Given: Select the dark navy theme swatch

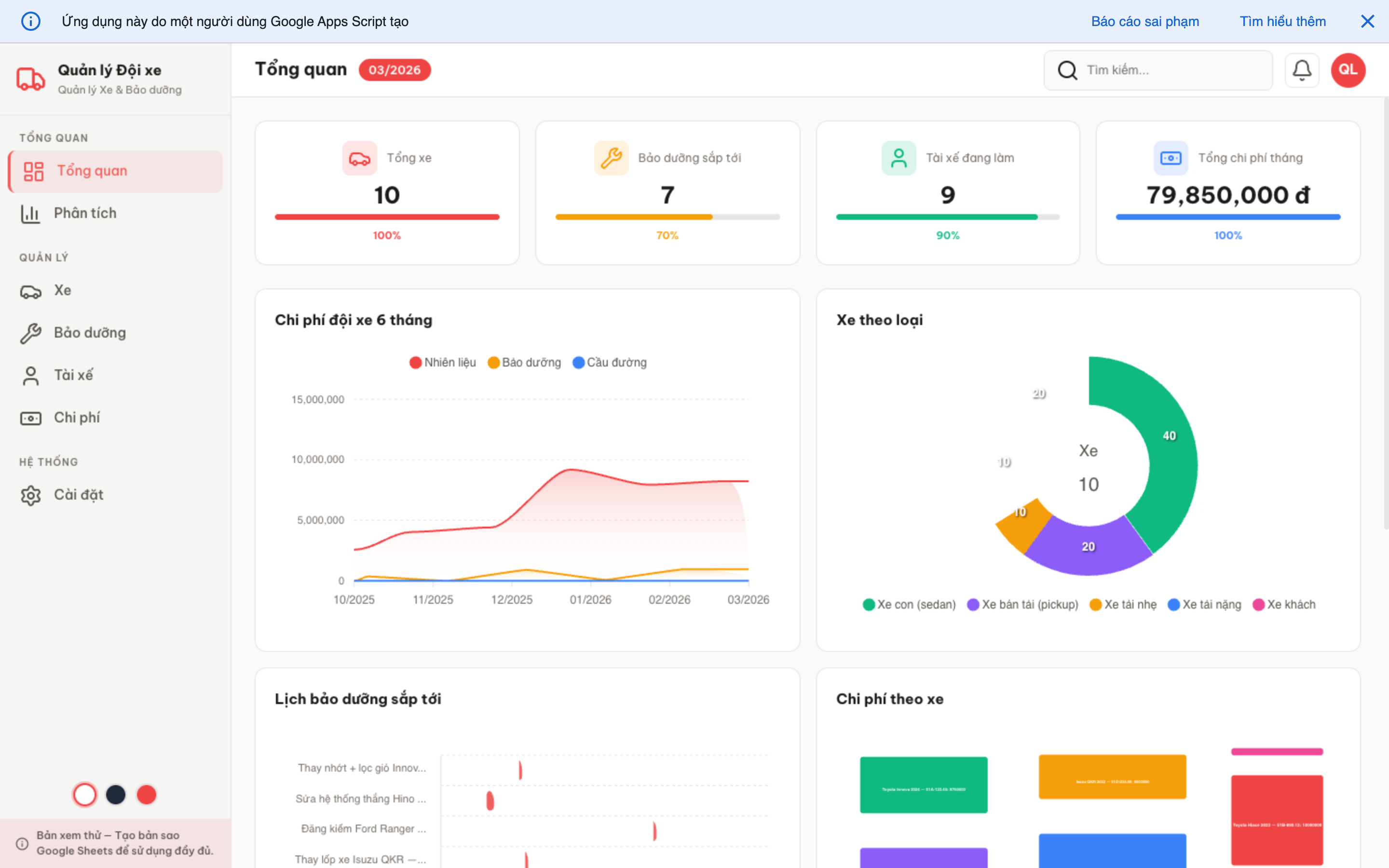Looking at the screenshot, I should point(115,795).
